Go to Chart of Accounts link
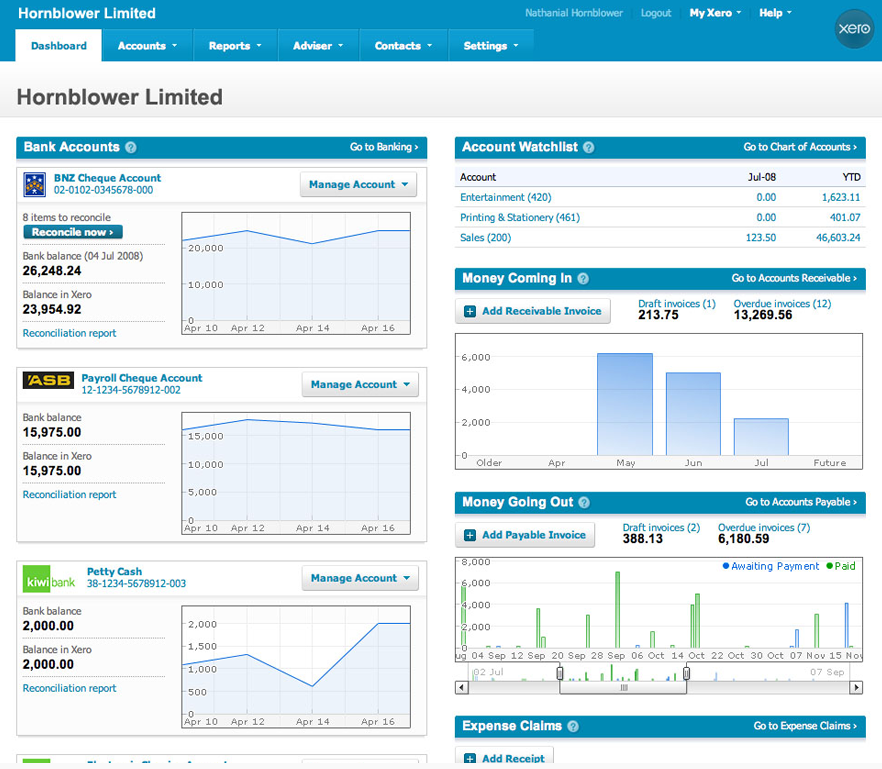The width and height of the screenshot is (882, 769). 800,147
